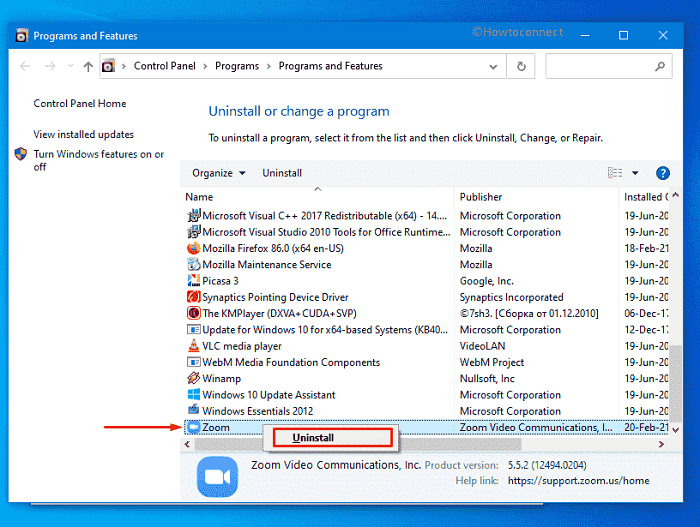The image size is (700, 527).
Task: Click the 18-Feb-21 installed date
Action: pyautogui.click(x=646, y=248)
